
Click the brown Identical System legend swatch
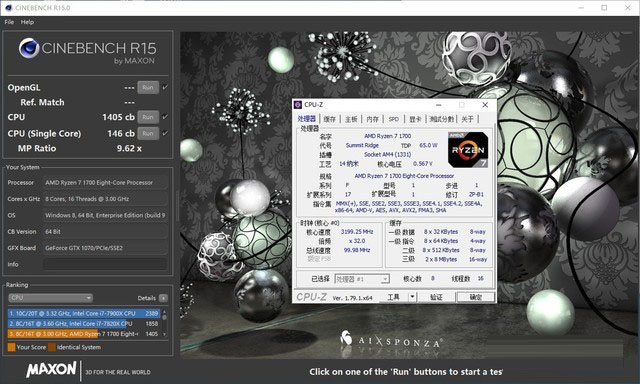tap(52, 347)
